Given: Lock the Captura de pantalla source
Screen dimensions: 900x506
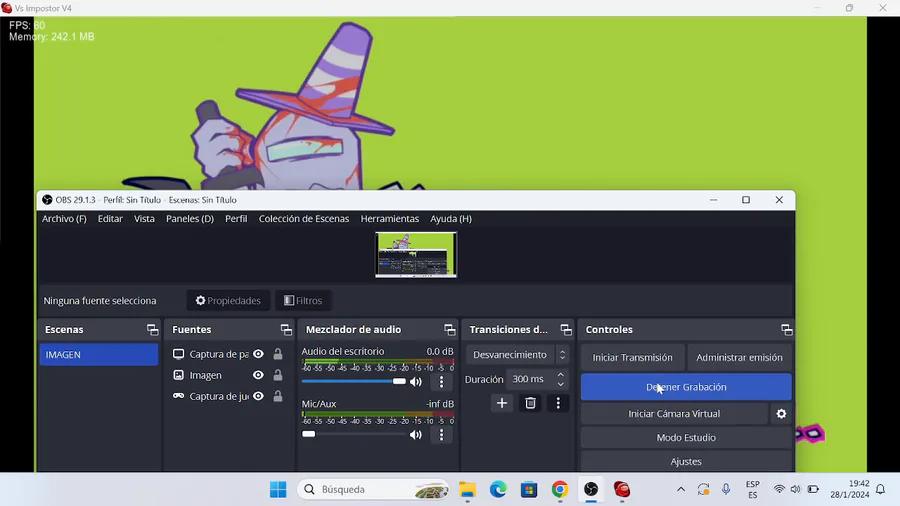Looking at the screenshot, I should coord(278,354).
